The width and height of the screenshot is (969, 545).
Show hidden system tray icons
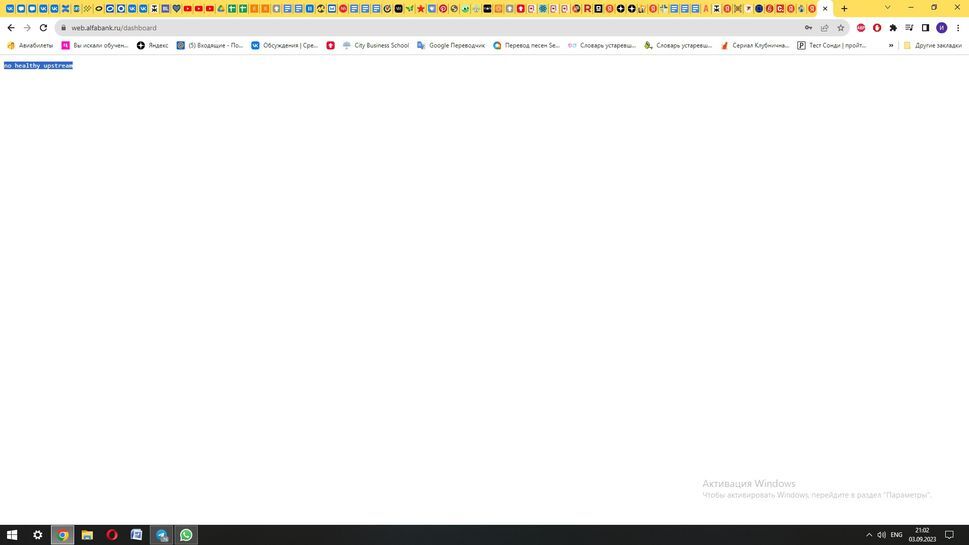868,535
